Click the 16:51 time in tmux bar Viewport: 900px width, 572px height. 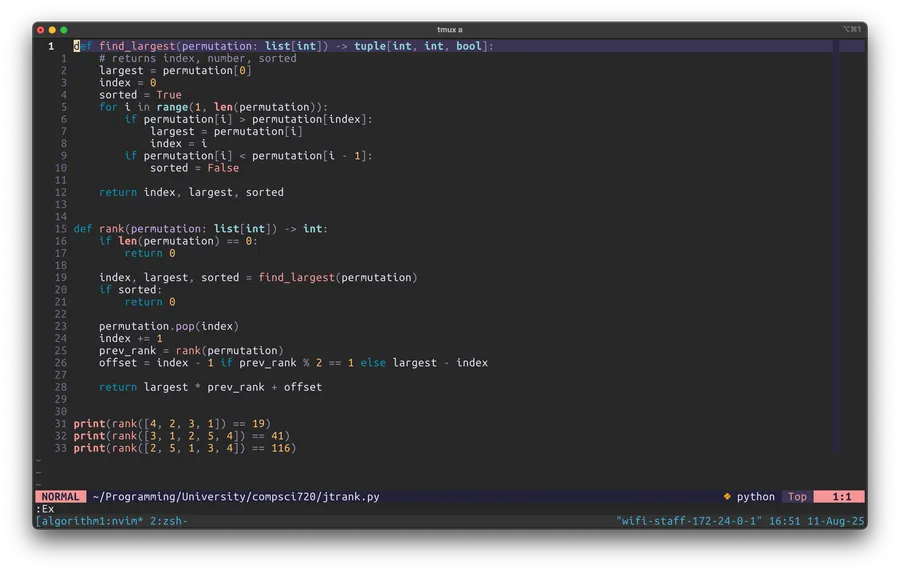coord(785,521)
